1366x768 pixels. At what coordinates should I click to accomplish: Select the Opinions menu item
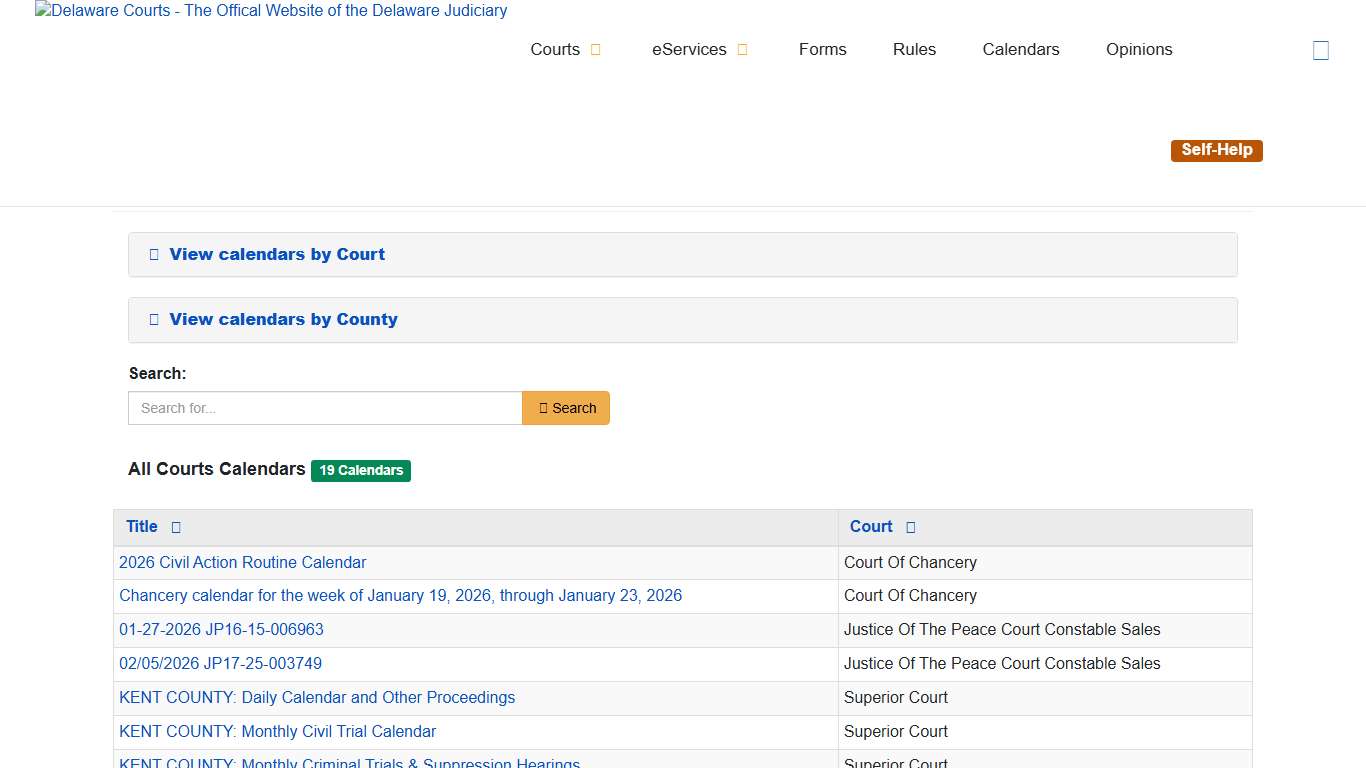pyautogui.click(x=1138, y=49)
